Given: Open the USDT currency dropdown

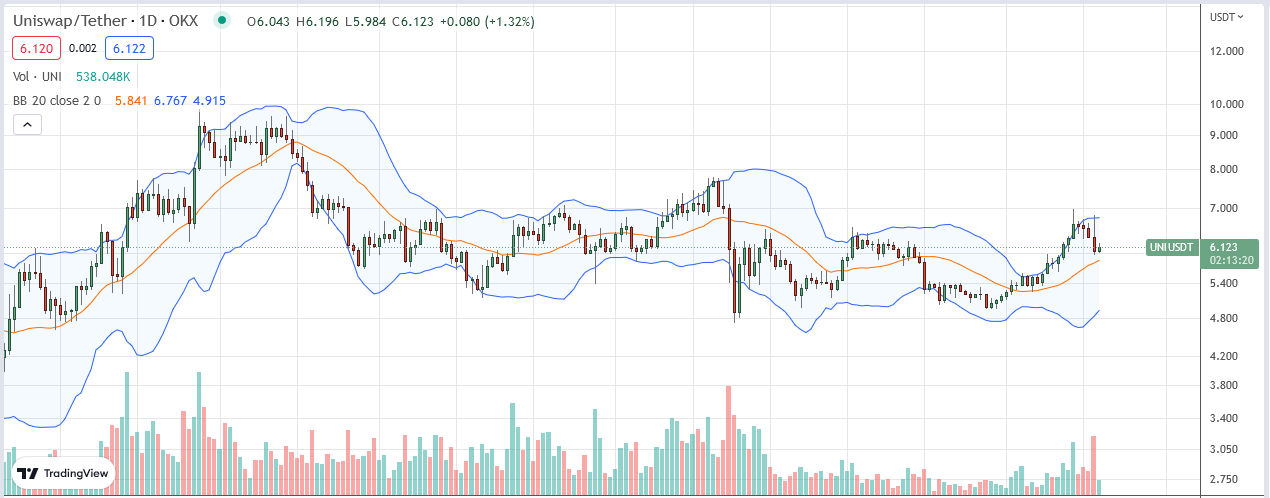Looking at the screenshot, I should click(1226, 16).
